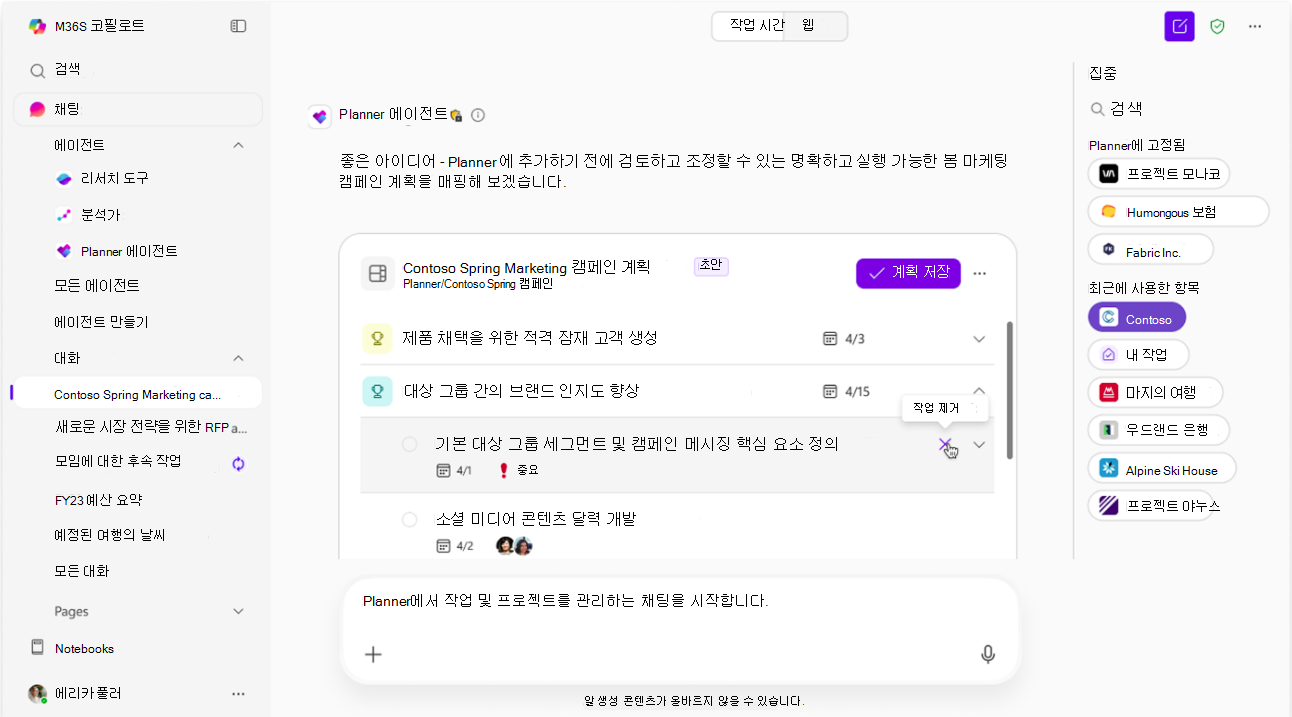The height and width of the screenshot is (717, 1292).
Task: Click info icon next to Planner 에이전트
Action: 478,115
